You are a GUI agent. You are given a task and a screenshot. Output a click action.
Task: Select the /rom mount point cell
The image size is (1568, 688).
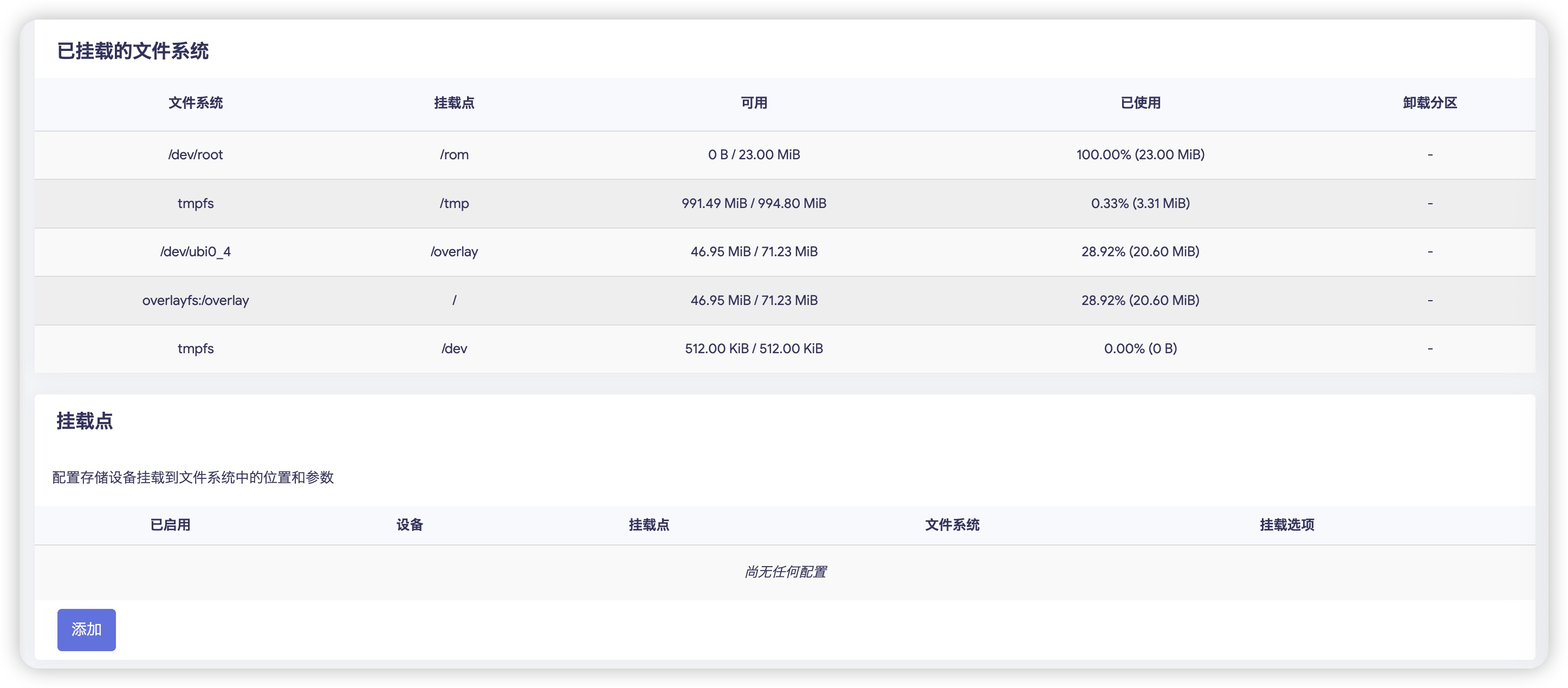point(454,154)
